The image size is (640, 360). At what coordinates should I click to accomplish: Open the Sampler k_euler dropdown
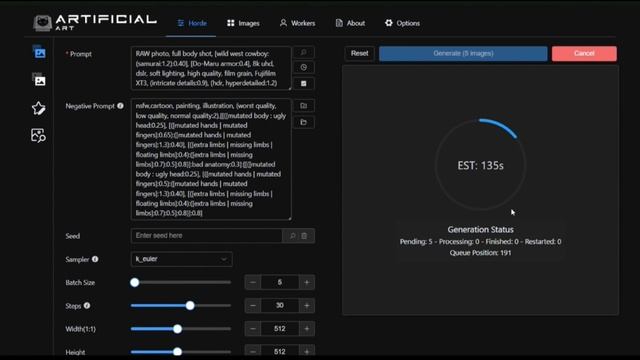pyautogui.click(x=182, y=259)
